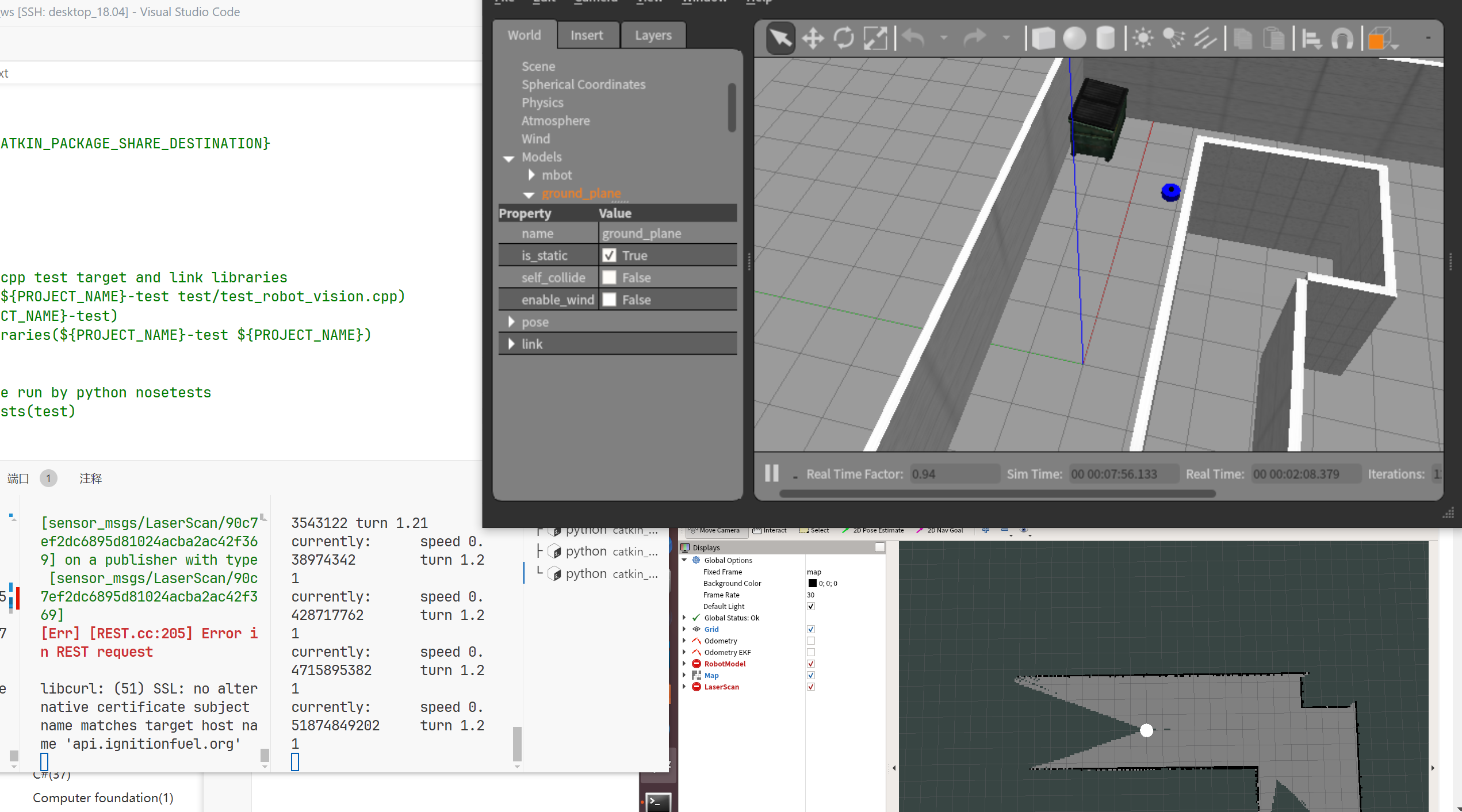Add a spot light in Gazebo
The width and height of the screenshot is (1462, 812).
coord(1174,39)
